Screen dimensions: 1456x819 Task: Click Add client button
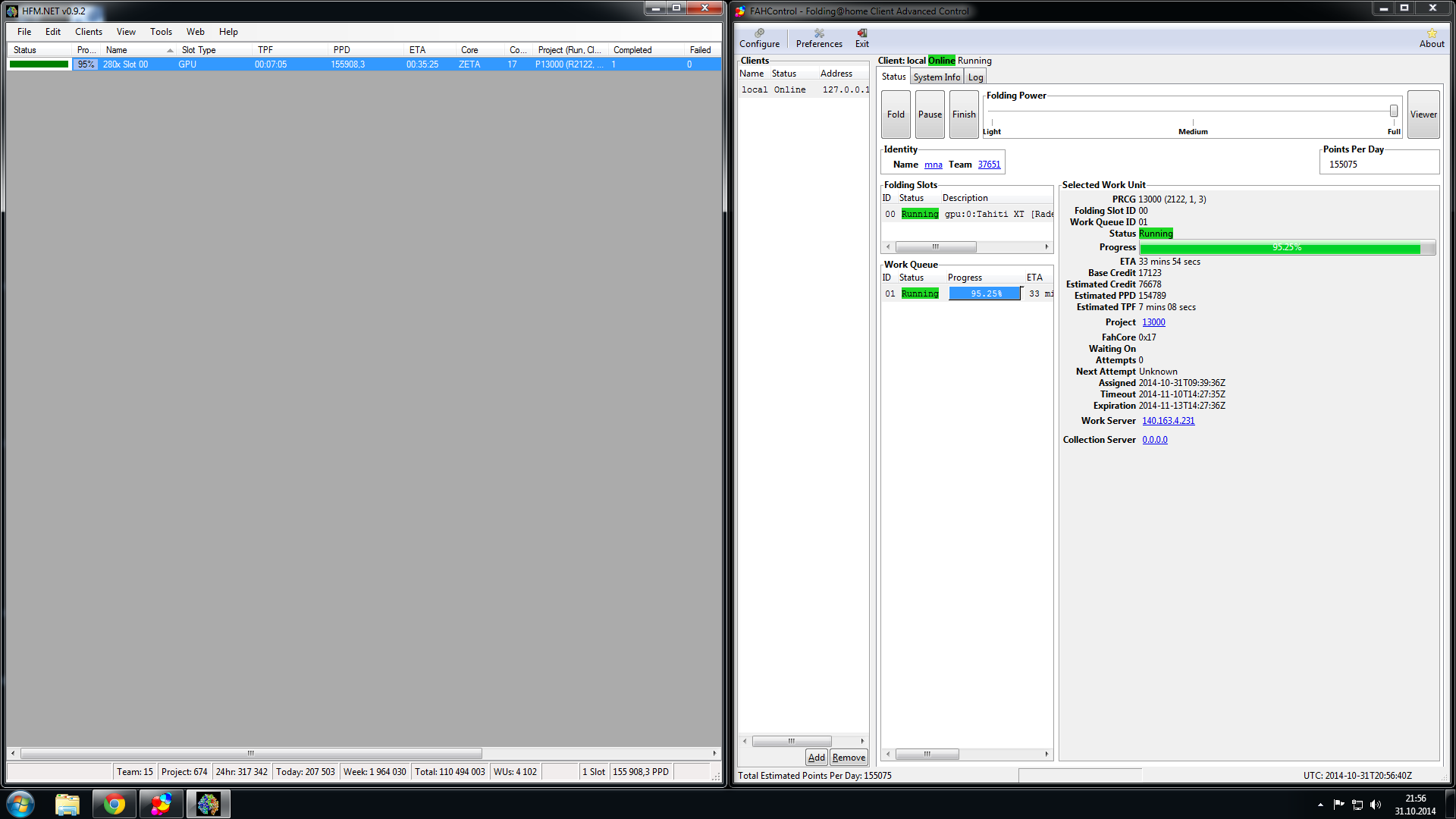click(817, 758)
